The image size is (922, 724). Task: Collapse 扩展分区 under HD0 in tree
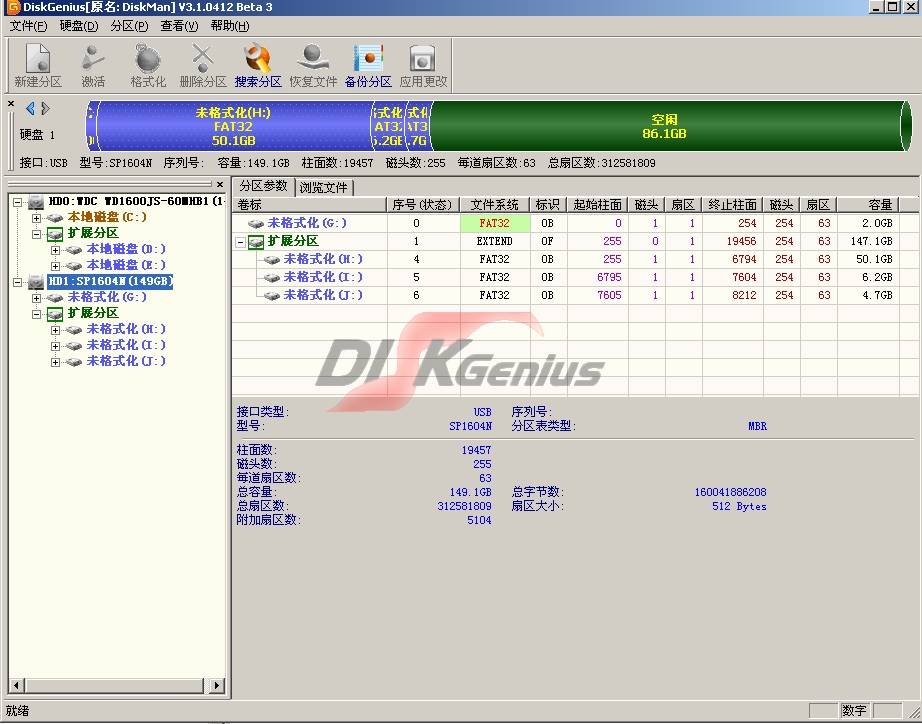click(x=36, y=233)
